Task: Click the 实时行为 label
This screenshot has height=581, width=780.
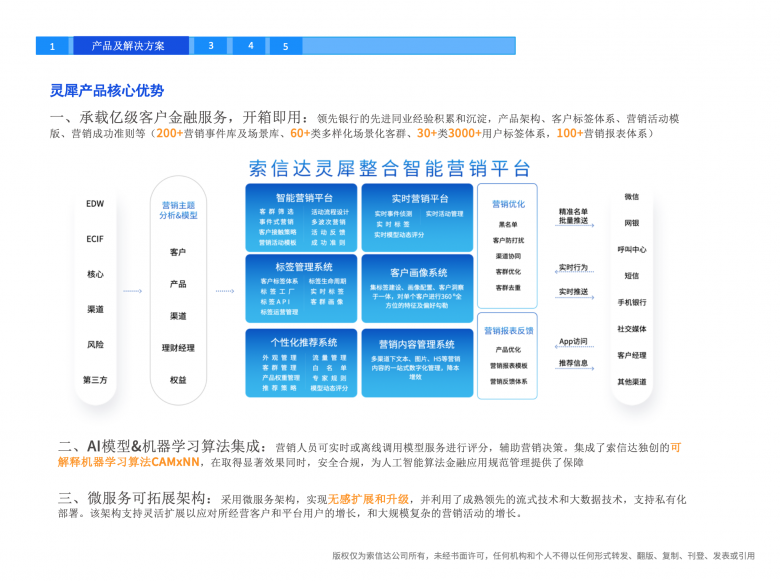Action: 573,267
